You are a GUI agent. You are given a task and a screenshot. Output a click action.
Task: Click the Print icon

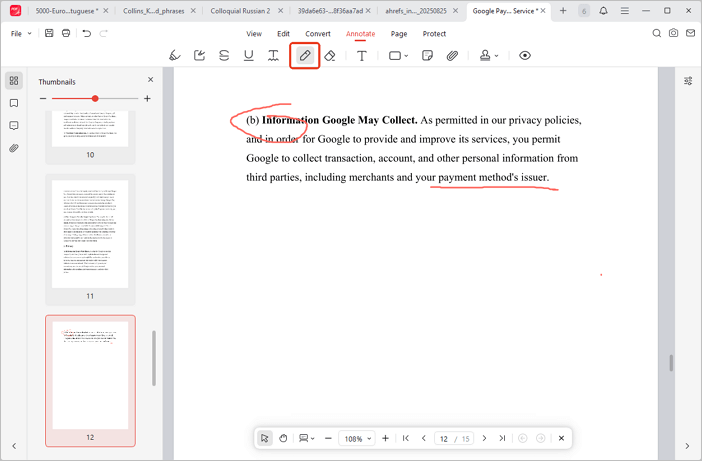tap(66, 33)
